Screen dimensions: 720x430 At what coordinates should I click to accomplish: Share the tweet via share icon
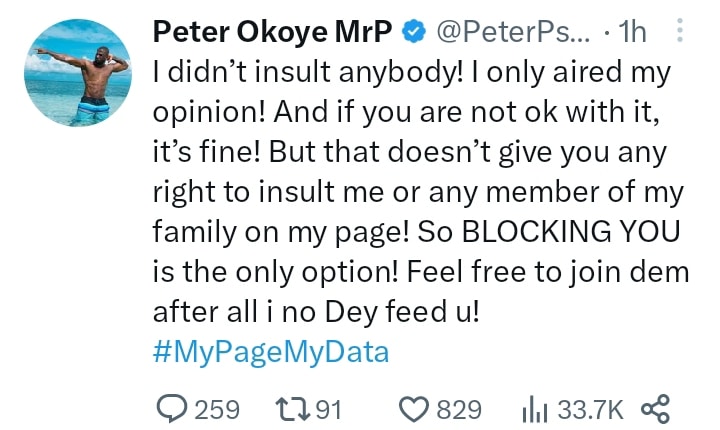(656, 409)
